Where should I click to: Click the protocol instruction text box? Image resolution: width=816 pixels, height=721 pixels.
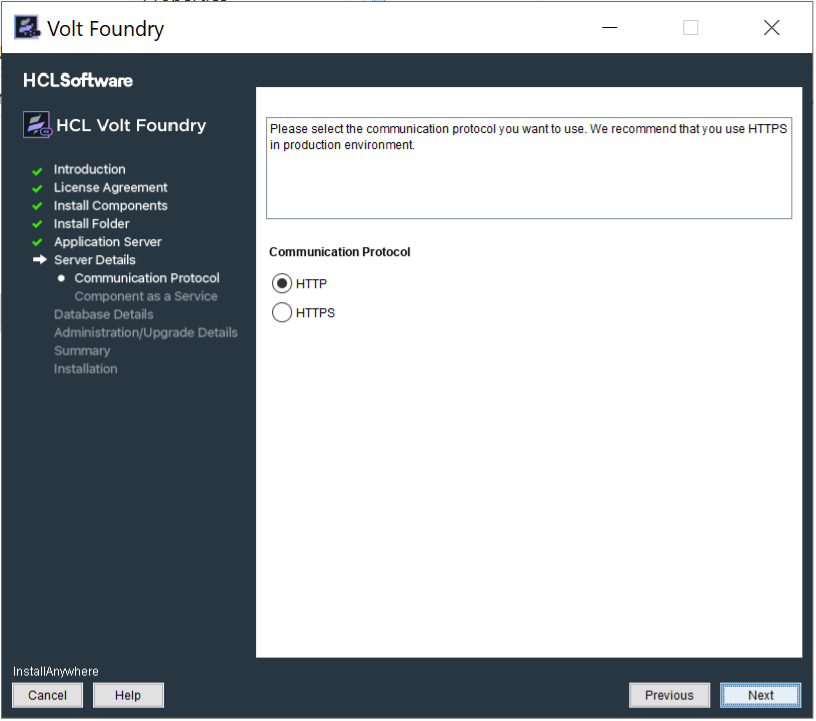click(529, 168)
